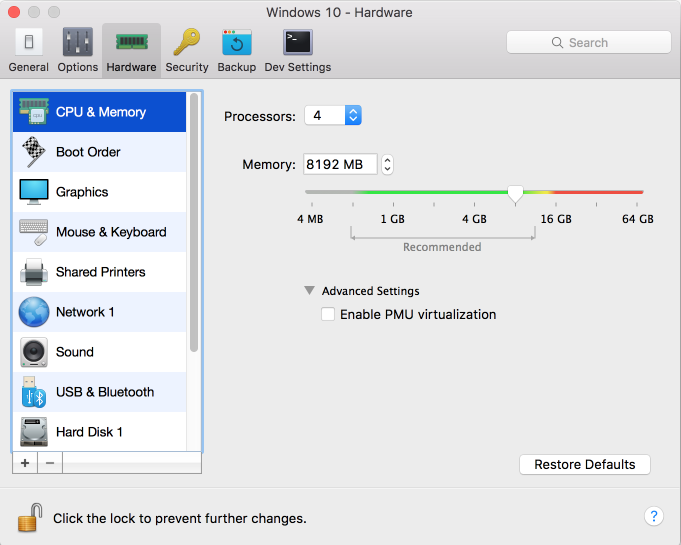Screen dimensions: 681x545
Task: Select the Graphics monitor icon
Action: (34, 192)
